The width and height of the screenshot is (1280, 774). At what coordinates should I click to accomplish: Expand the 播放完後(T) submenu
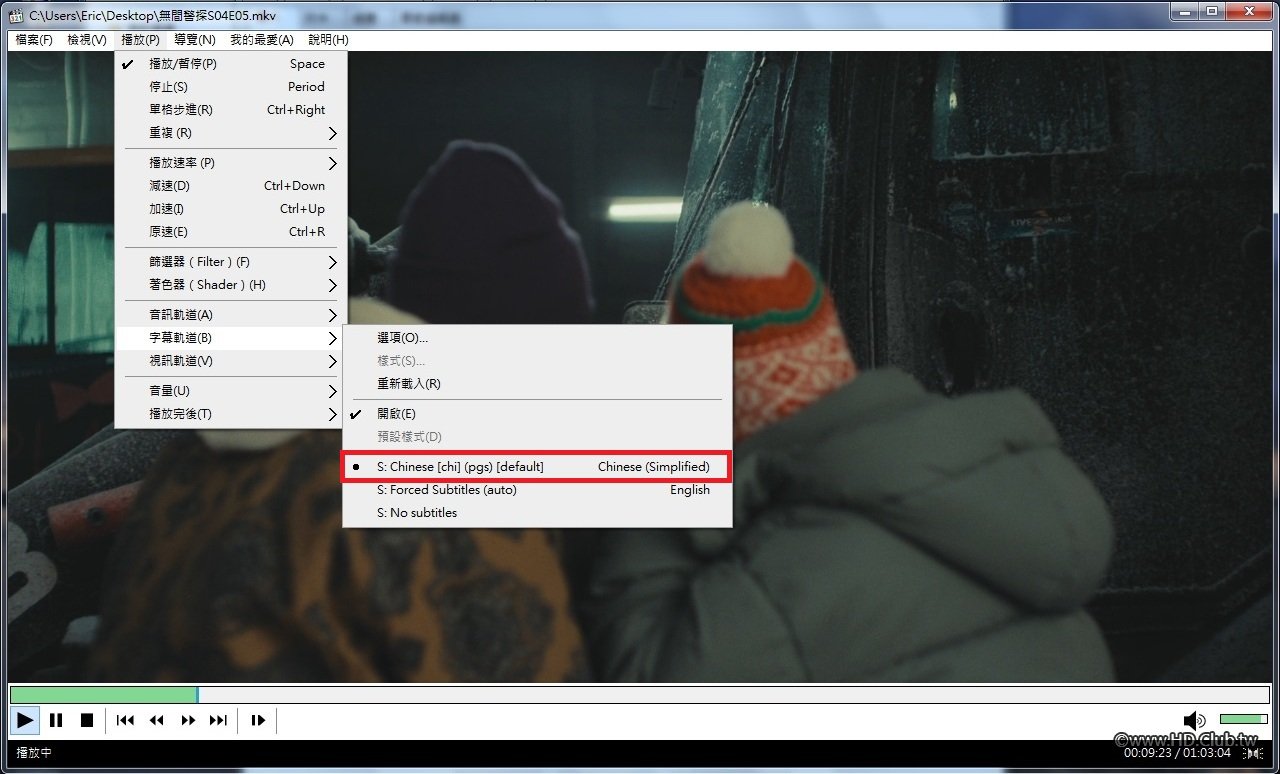(x=231, y=414)
